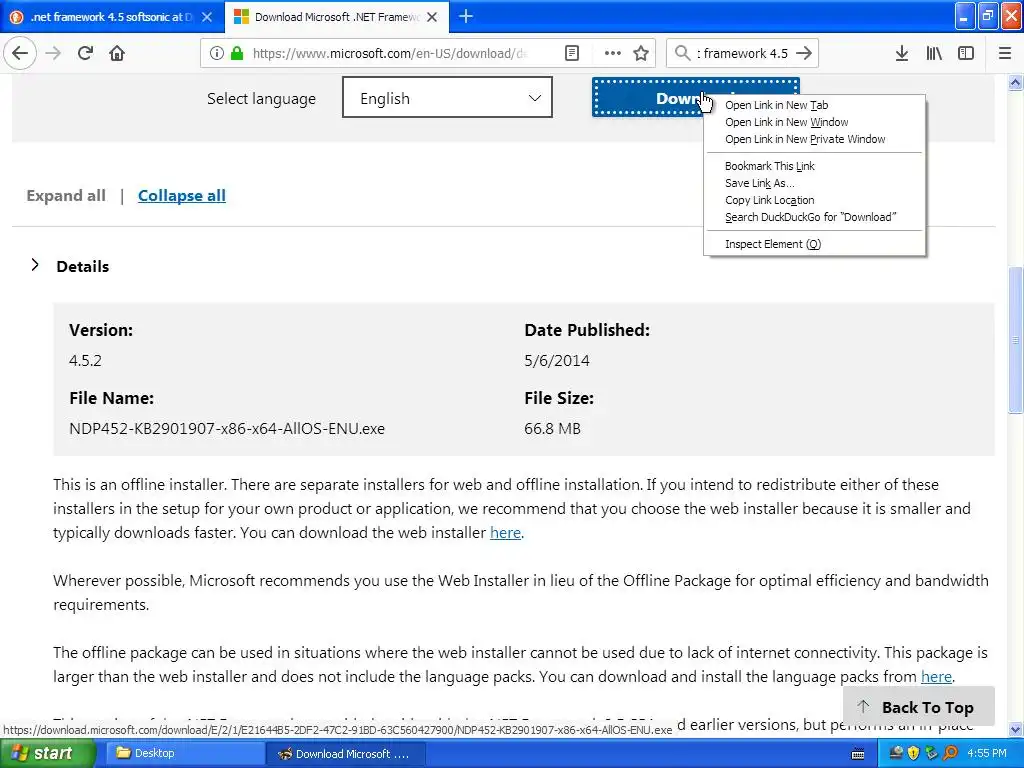Focus the search box with 'framework 4.5'
This screenshot has width=1024, height=768.
(743, 53)
